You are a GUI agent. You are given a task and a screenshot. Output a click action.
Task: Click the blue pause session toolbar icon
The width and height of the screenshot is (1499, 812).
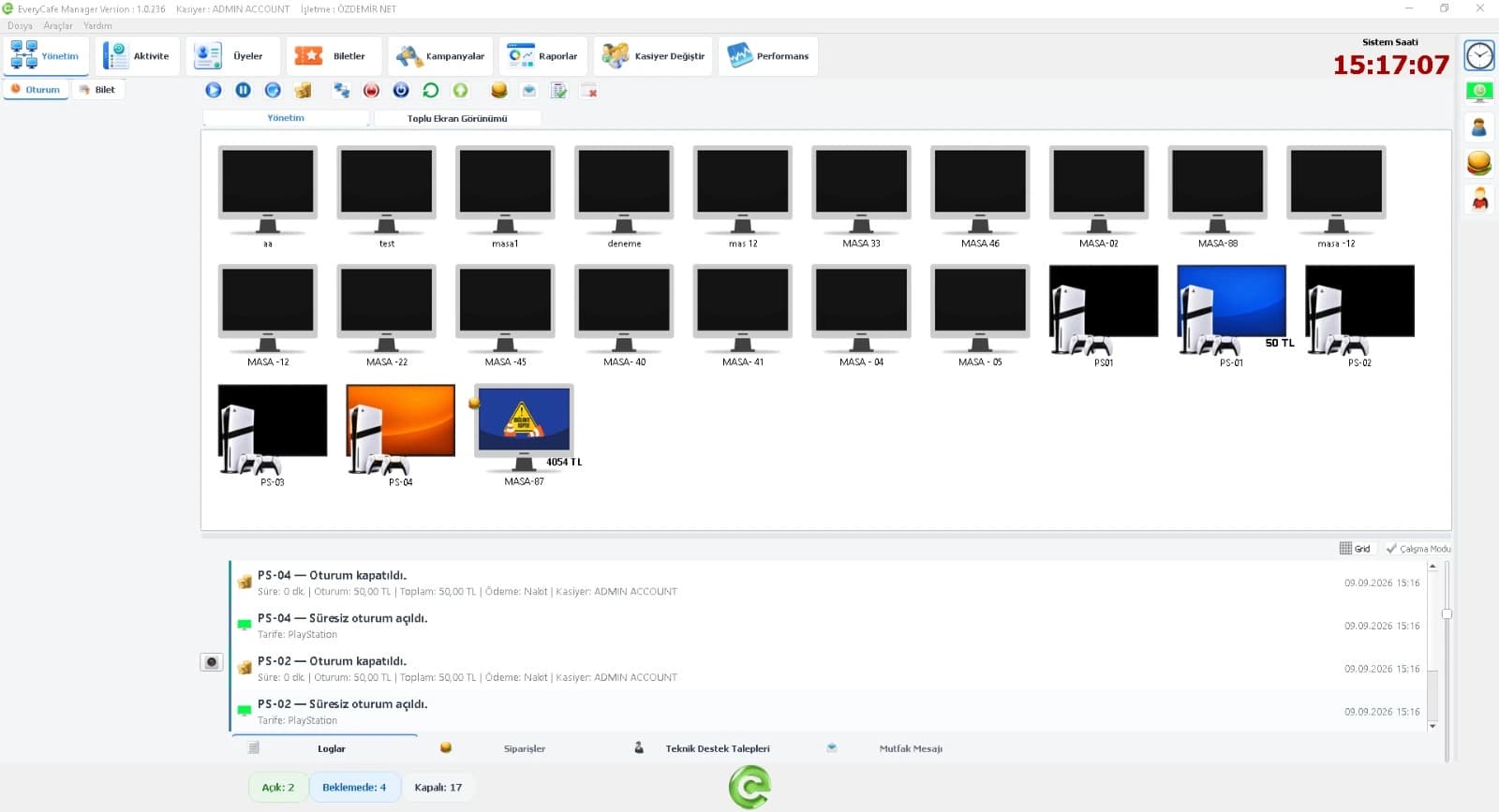point(243,90)
